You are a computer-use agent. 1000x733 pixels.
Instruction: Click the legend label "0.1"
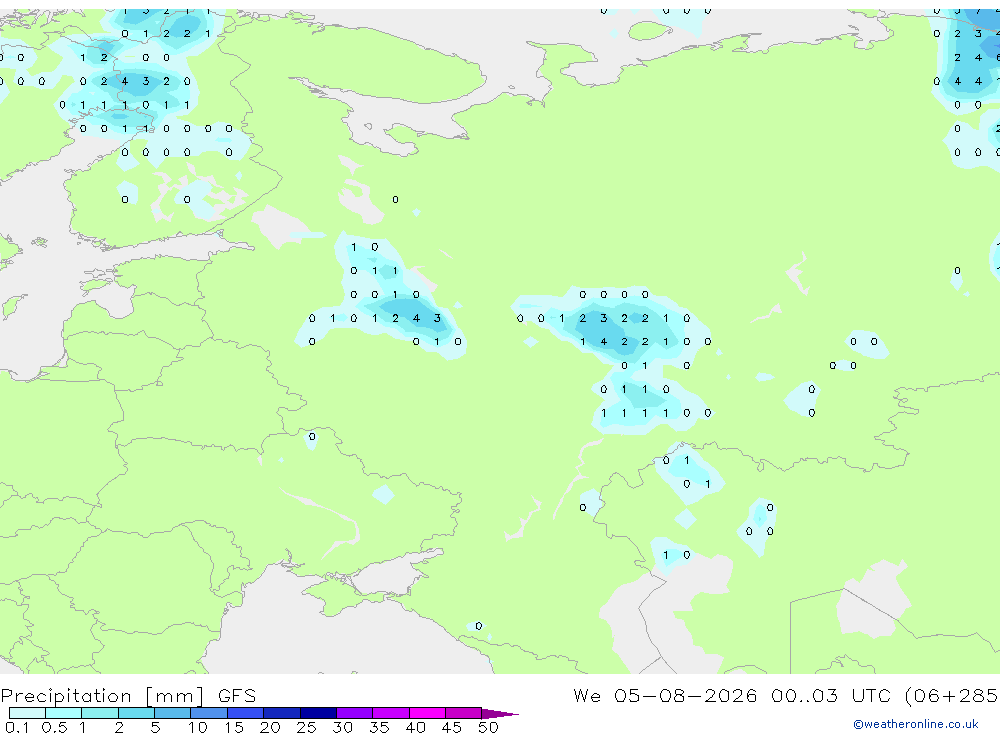pos(17,727)
